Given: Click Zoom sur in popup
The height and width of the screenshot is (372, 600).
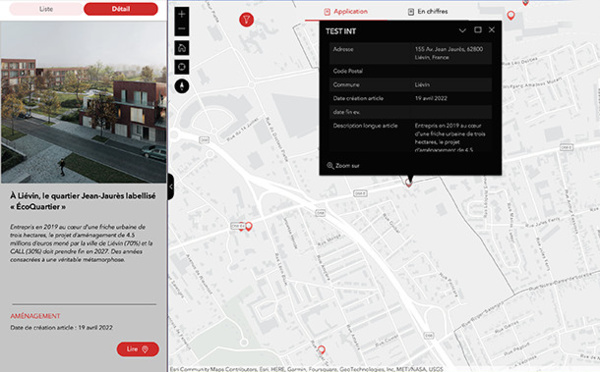Looking at the screenshot, I should (x=343, y=166).
